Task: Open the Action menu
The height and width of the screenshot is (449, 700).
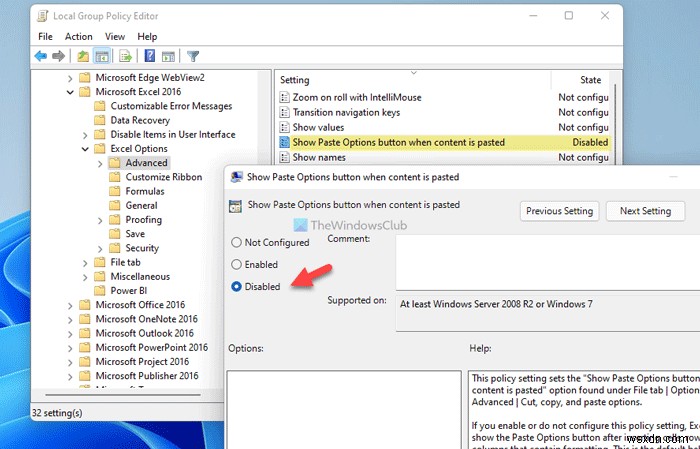Action: (79, 37)
